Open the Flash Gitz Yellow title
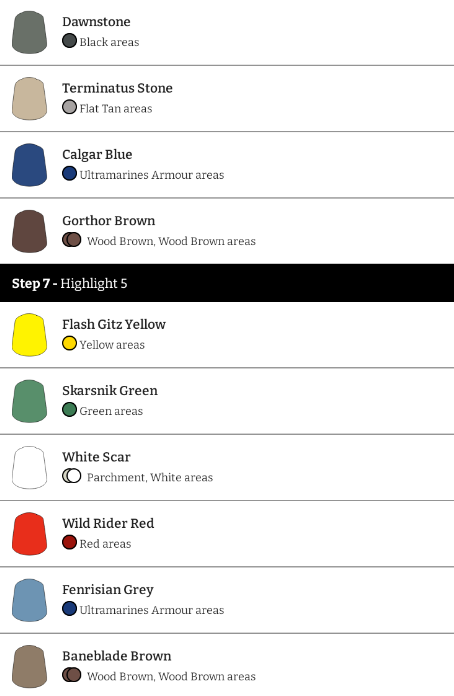454x696 pixels. [114, 324]
